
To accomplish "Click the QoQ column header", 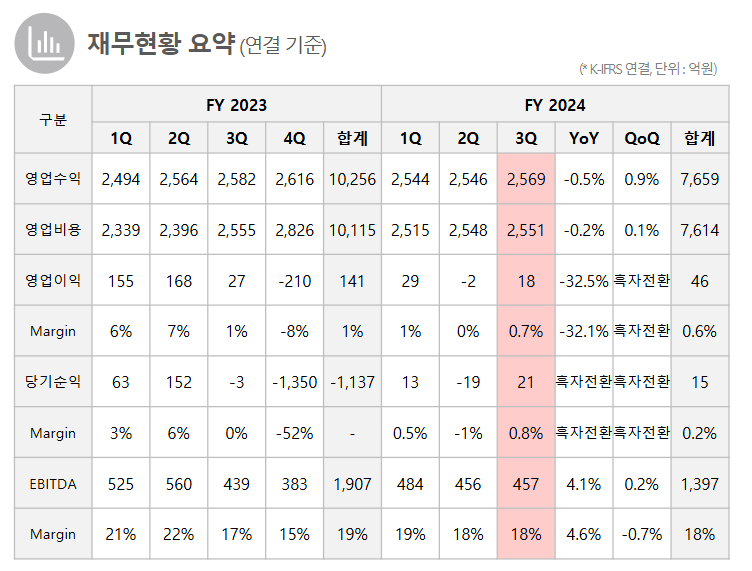I will pos(642,137).
